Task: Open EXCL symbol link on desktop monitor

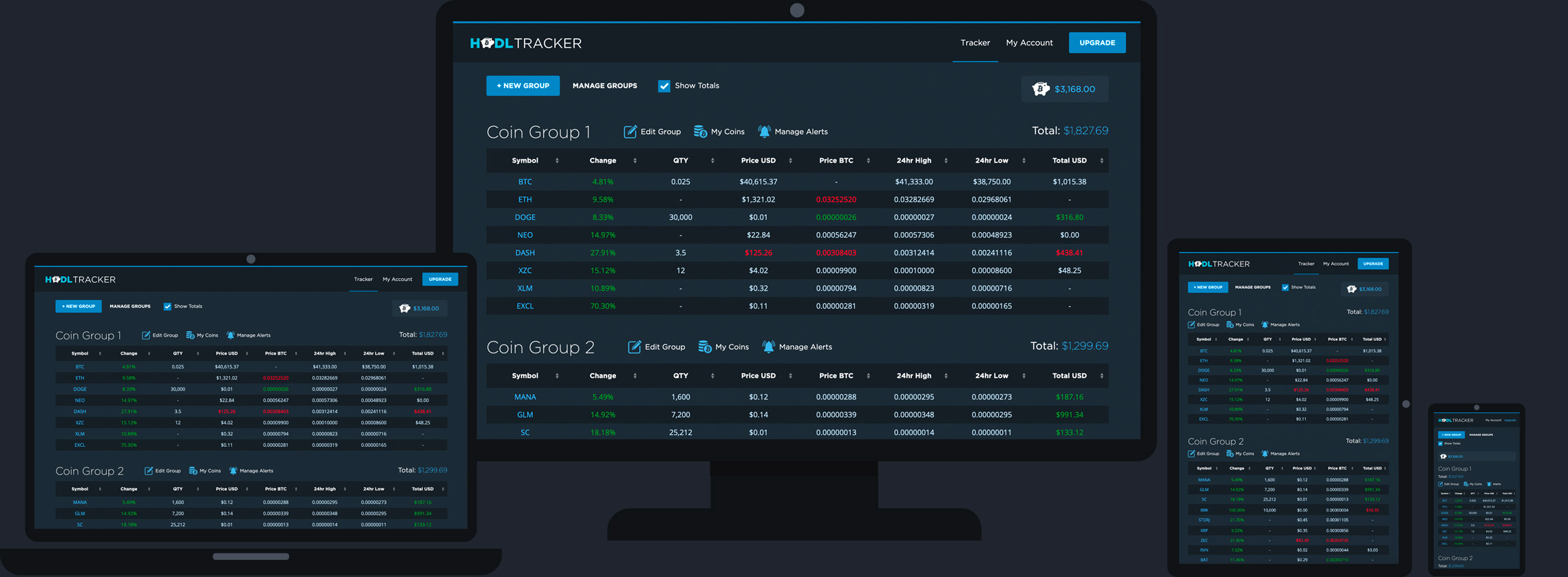Action: pyautogui.click(x=525, y=306)
